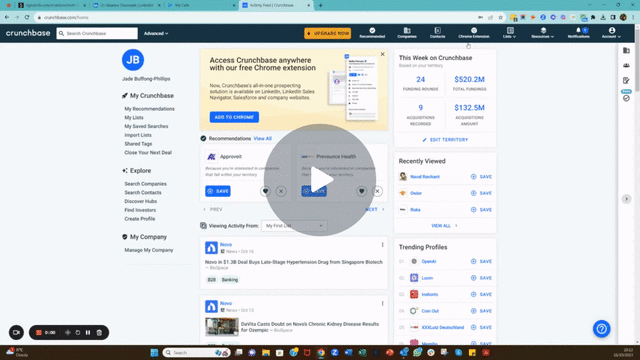Open the Recommended icon in top navigation

click(372, 33)
